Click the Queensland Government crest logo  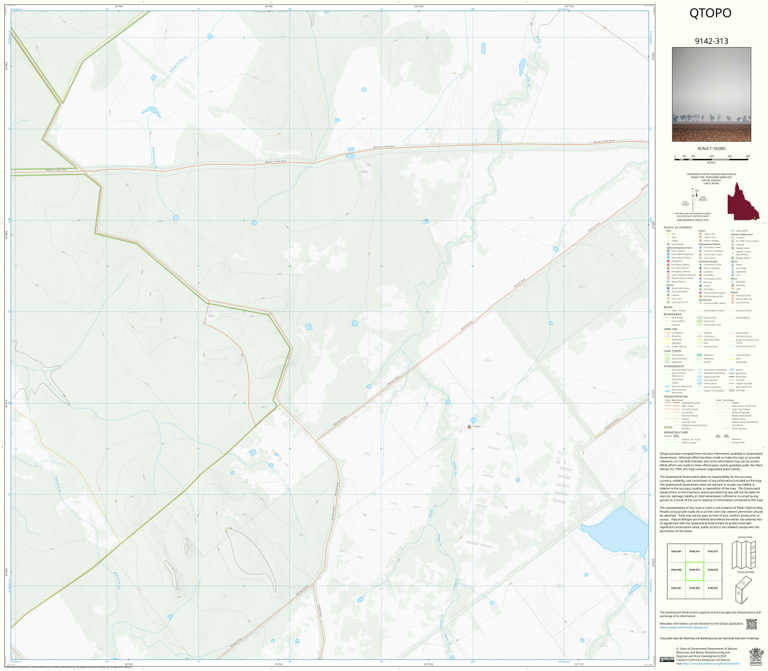[755, 655]
